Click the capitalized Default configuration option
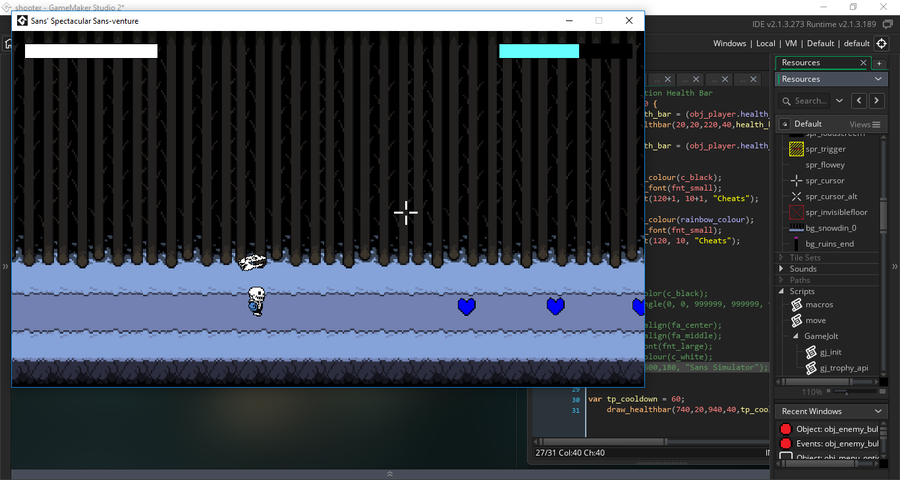This screenshot has width=900, height=480. tap(820, 44)
